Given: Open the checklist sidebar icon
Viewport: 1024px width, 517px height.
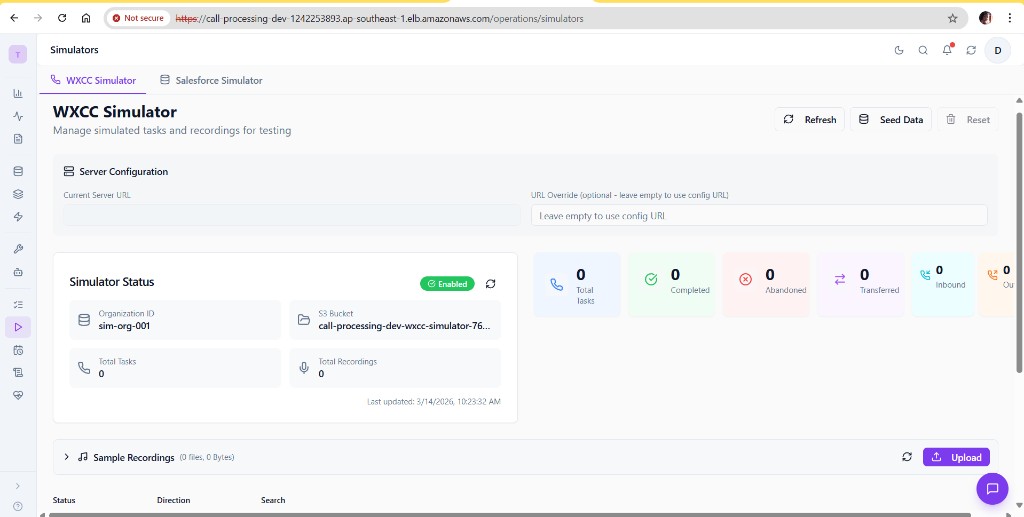Looking at the screenshot, I should 18,304.
